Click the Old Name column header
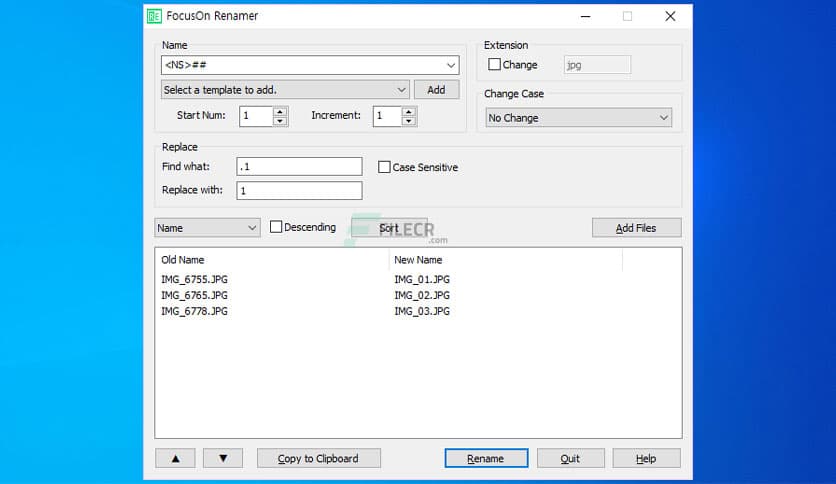Screen dimensions: 836x484 tap(272, 260)
